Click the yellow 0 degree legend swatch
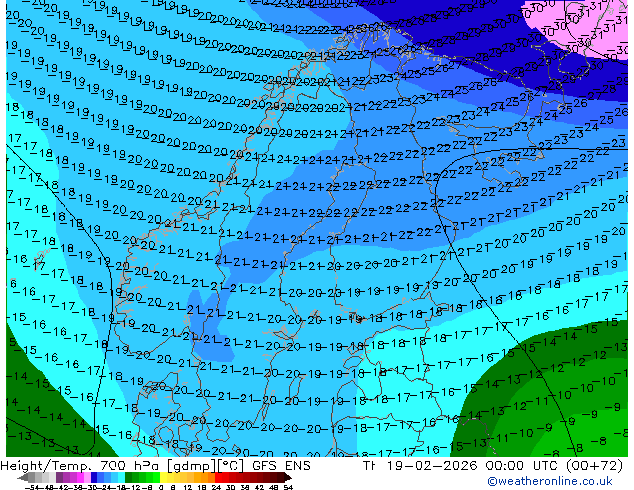The image size is (634, 490). pos(163,478)
